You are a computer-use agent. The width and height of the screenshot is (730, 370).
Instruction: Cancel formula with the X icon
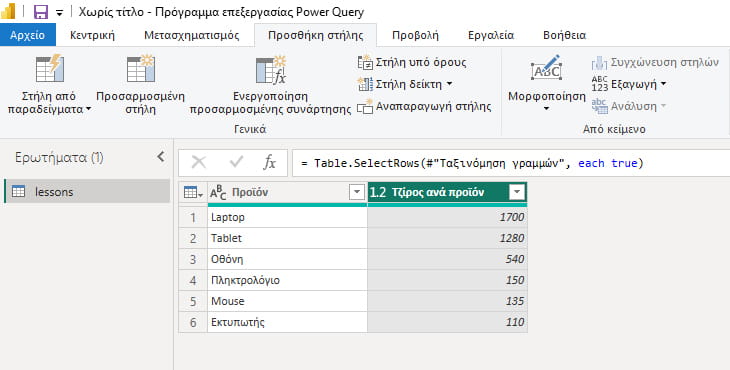[x=199, y=162]
